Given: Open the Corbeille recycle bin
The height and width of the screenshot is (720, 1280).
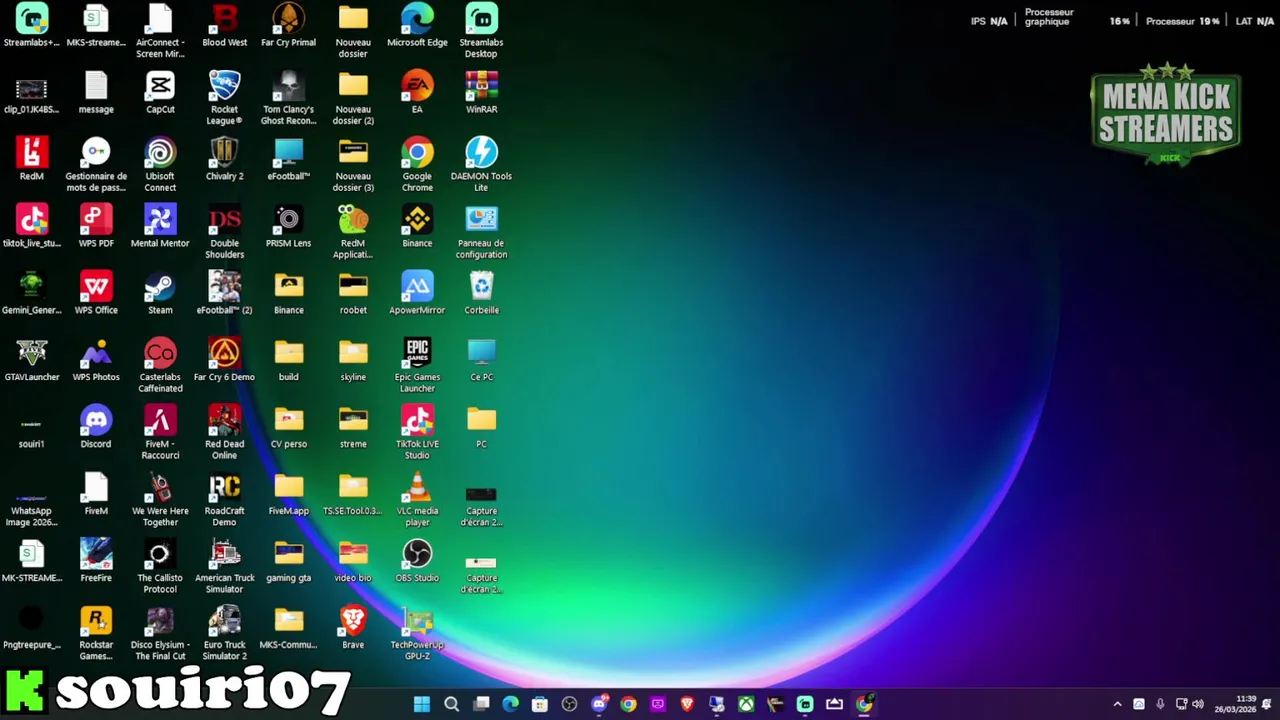Looking at the screenshot, I should (481, 294).
